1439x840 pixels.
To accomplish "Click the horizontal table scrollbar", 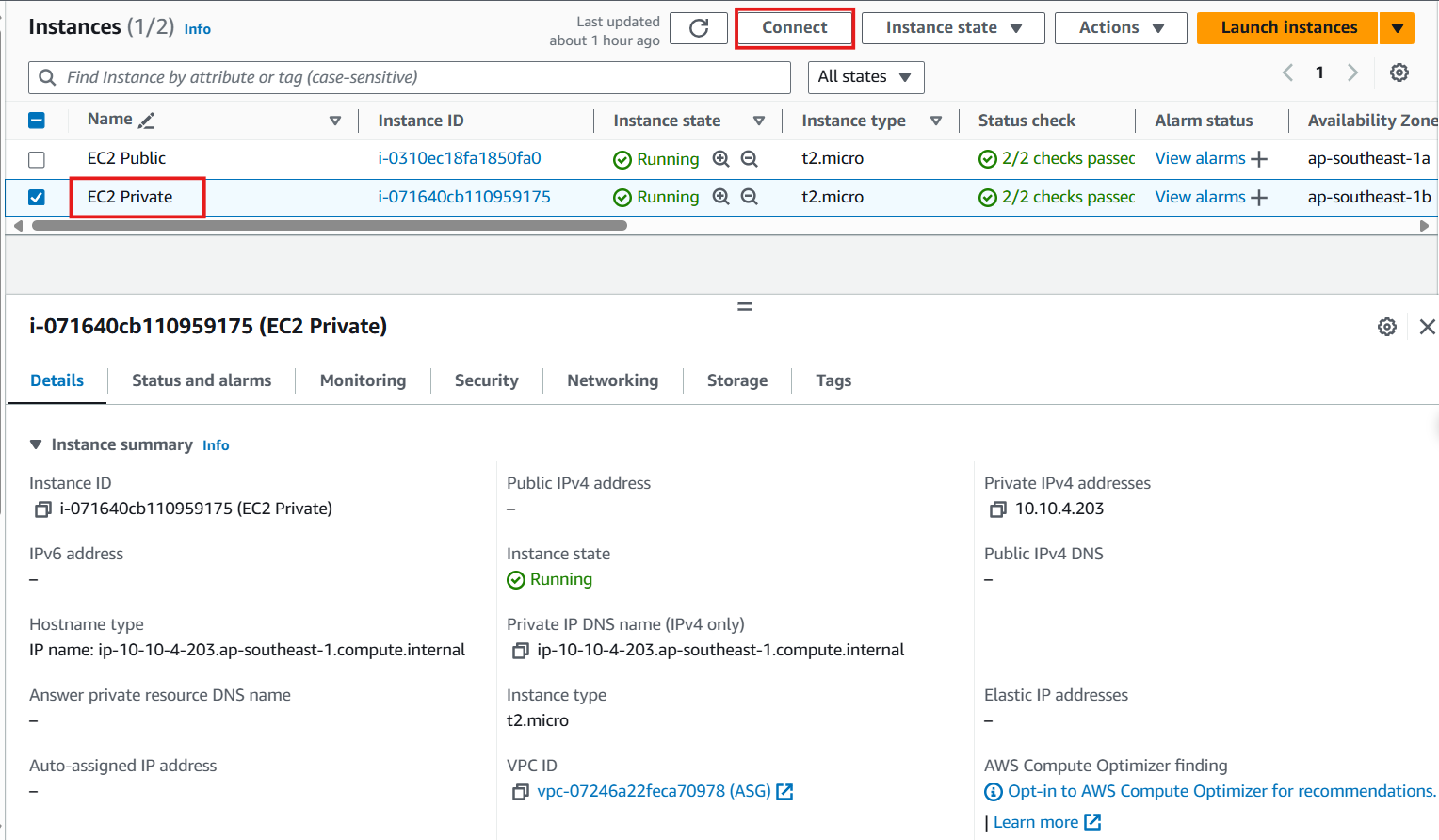I will [330, 226].
